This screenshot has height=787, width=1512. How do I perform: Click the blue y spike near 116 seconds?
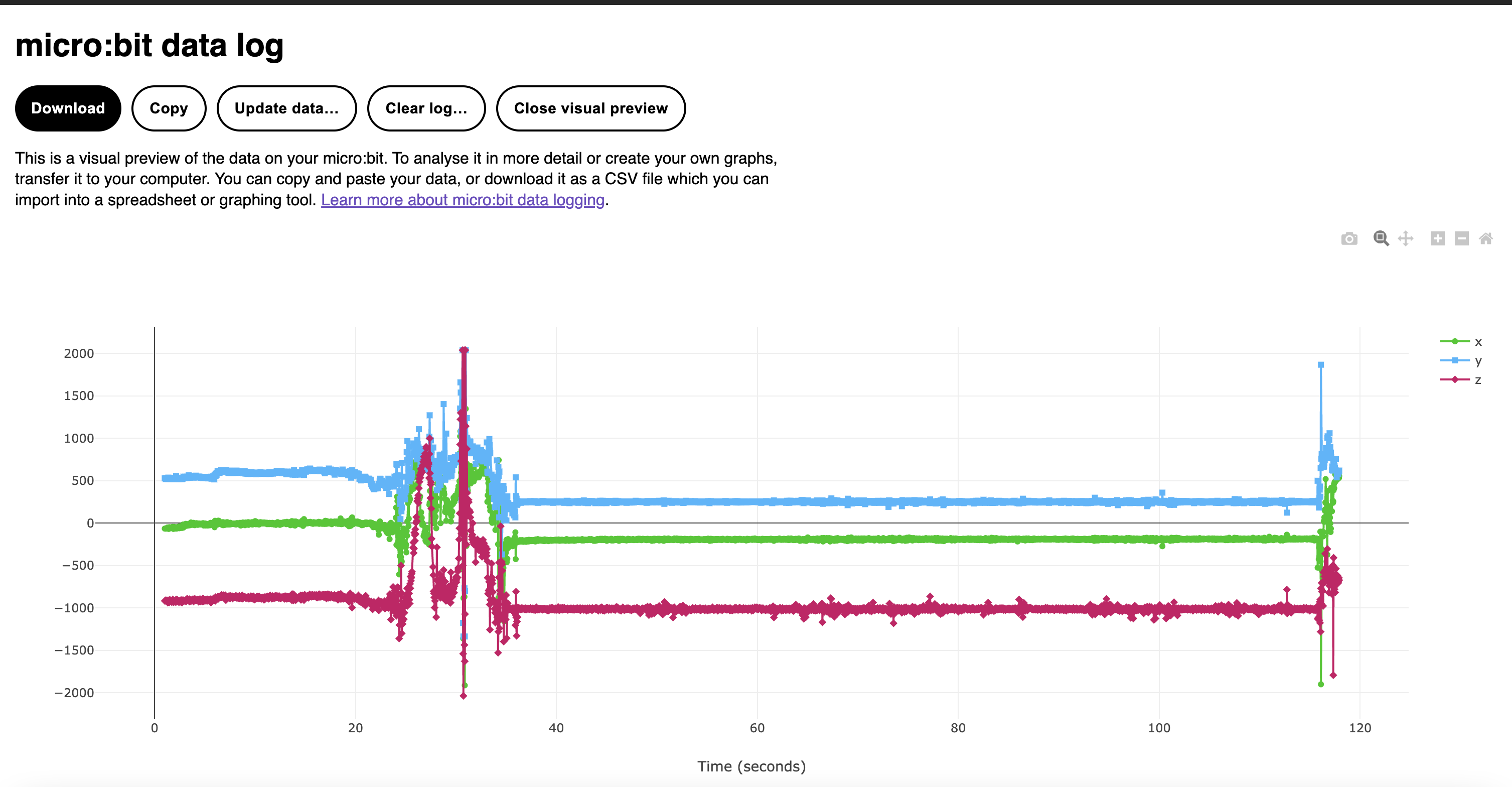1321,365
